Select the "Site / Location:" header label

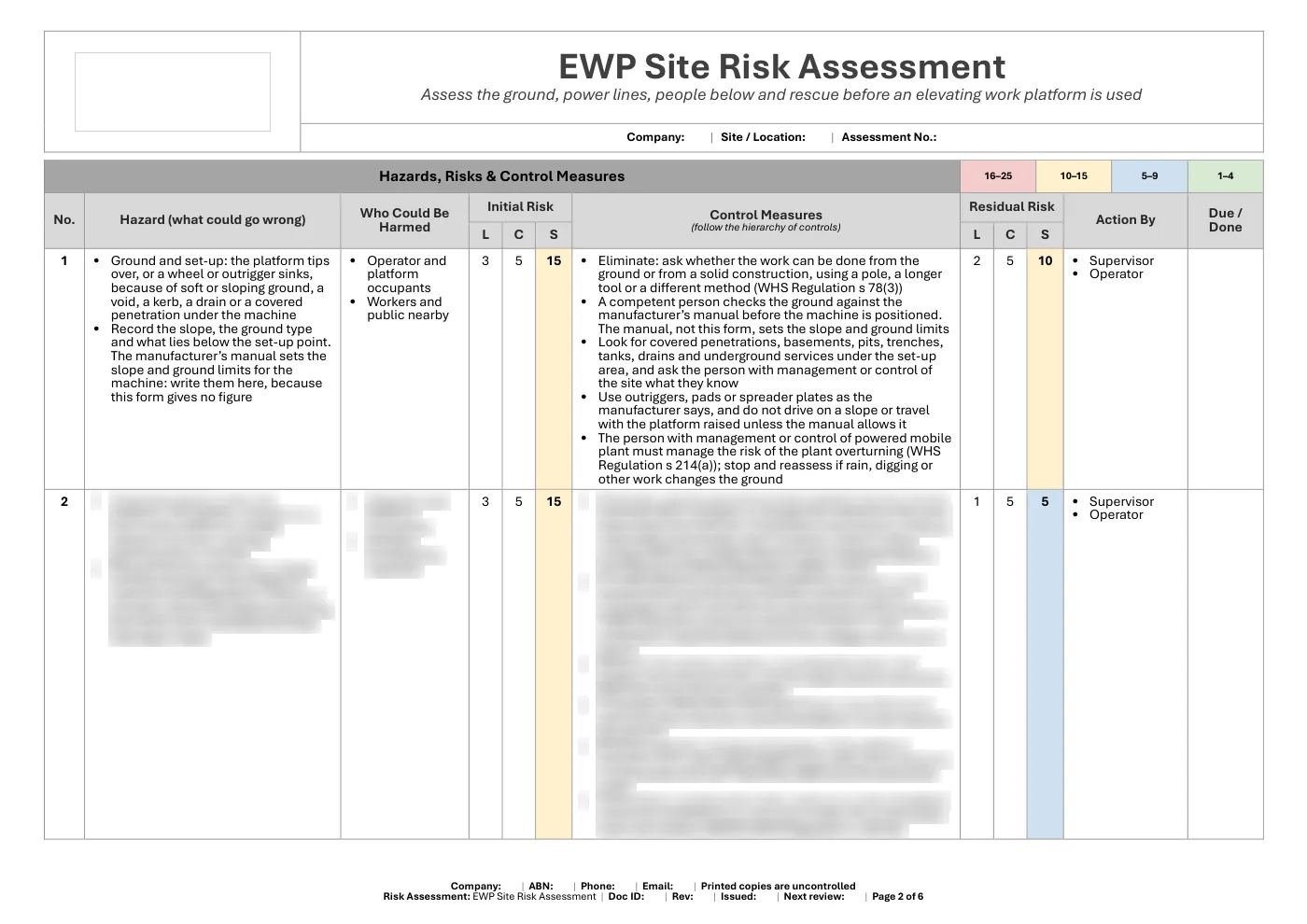pyautogui.click(x=763, y=137)
